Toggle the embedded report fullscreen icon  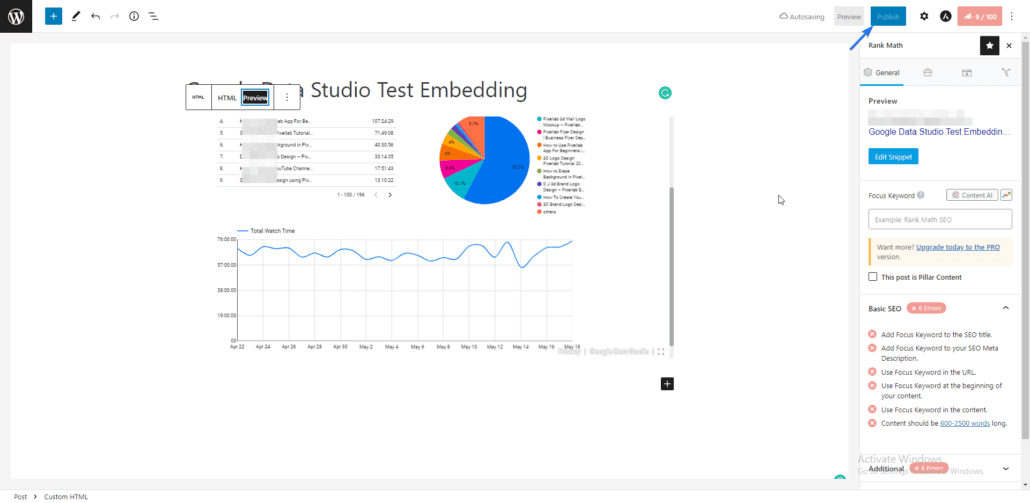(x=661, y=352)
